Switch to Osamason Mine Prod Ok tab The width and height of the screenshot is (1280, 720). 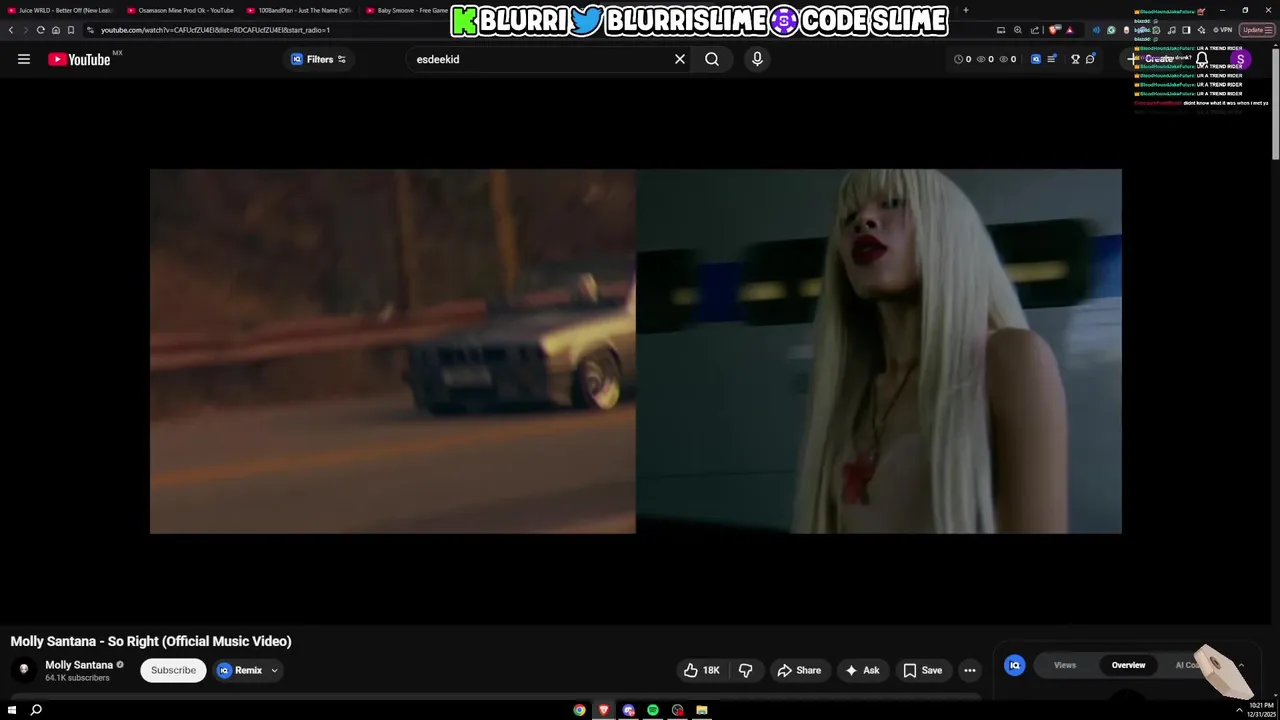click(x=180, y=10)
